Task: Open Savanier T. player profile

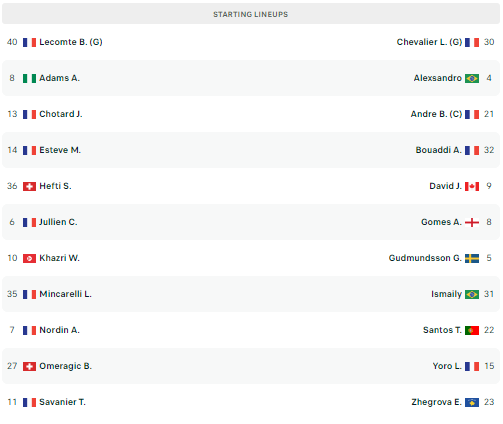Action: [x=62, y=402]
